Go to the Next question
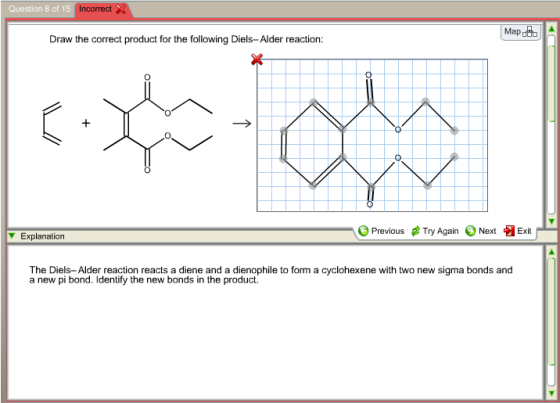The width and height of the screenshot is (560, 403). (x=481, y=231)
